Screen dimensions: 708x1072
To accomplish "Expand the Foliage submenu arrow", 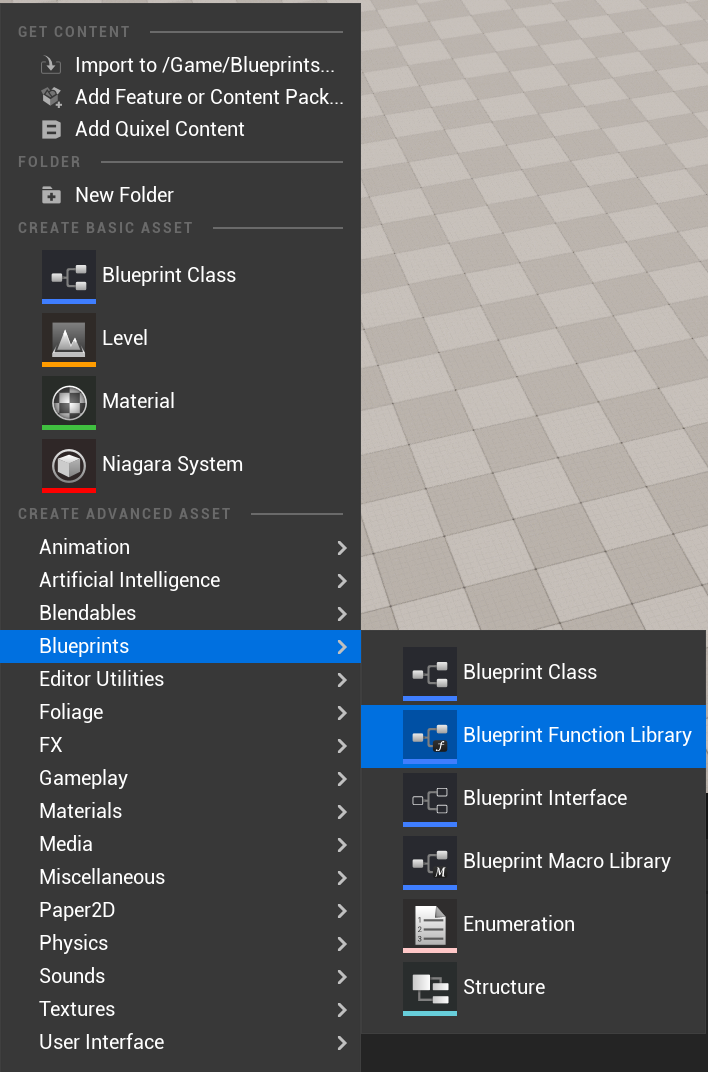I will click(342, 712).
